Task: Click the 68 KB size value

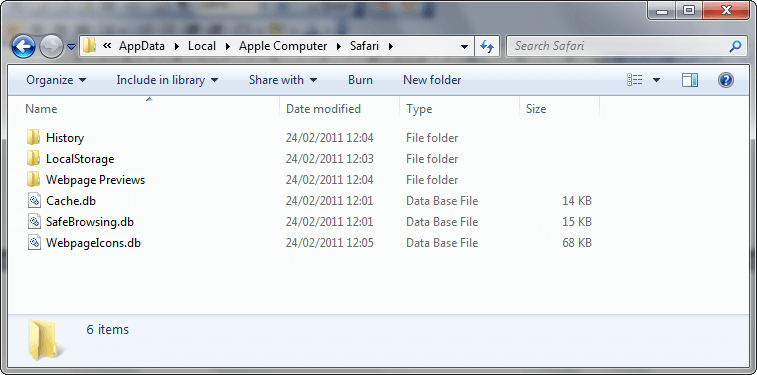Action: pyautogui.click(x=576, y=243)
